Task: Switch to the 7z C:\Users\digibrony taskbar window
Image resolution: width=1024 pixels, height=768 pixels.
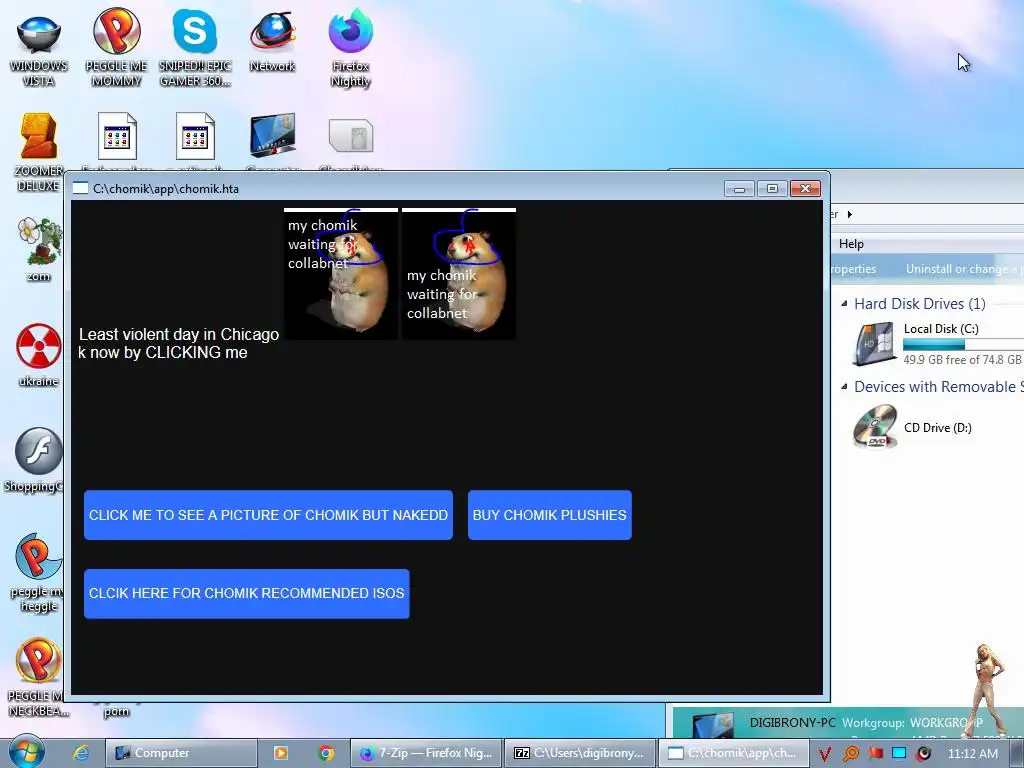Action: [581, 753]
